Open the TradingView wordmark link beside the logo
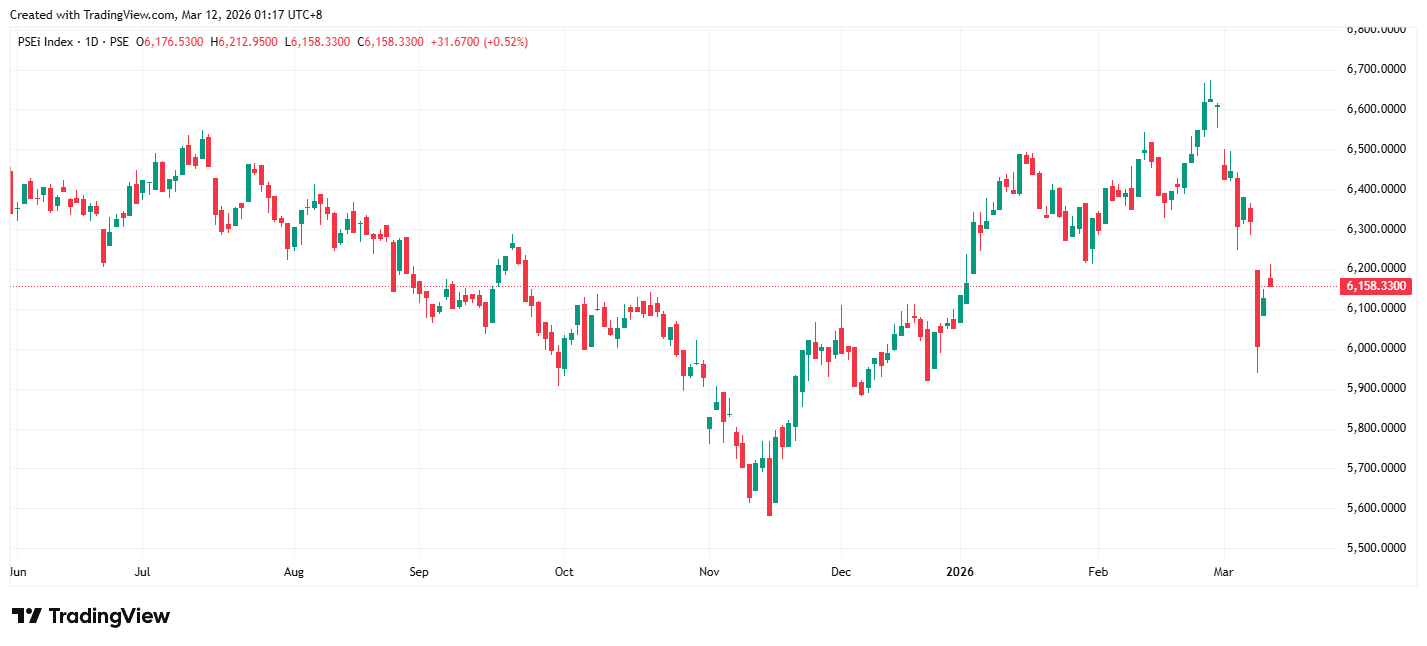1427x646 pixels. (x=109, y=616)
